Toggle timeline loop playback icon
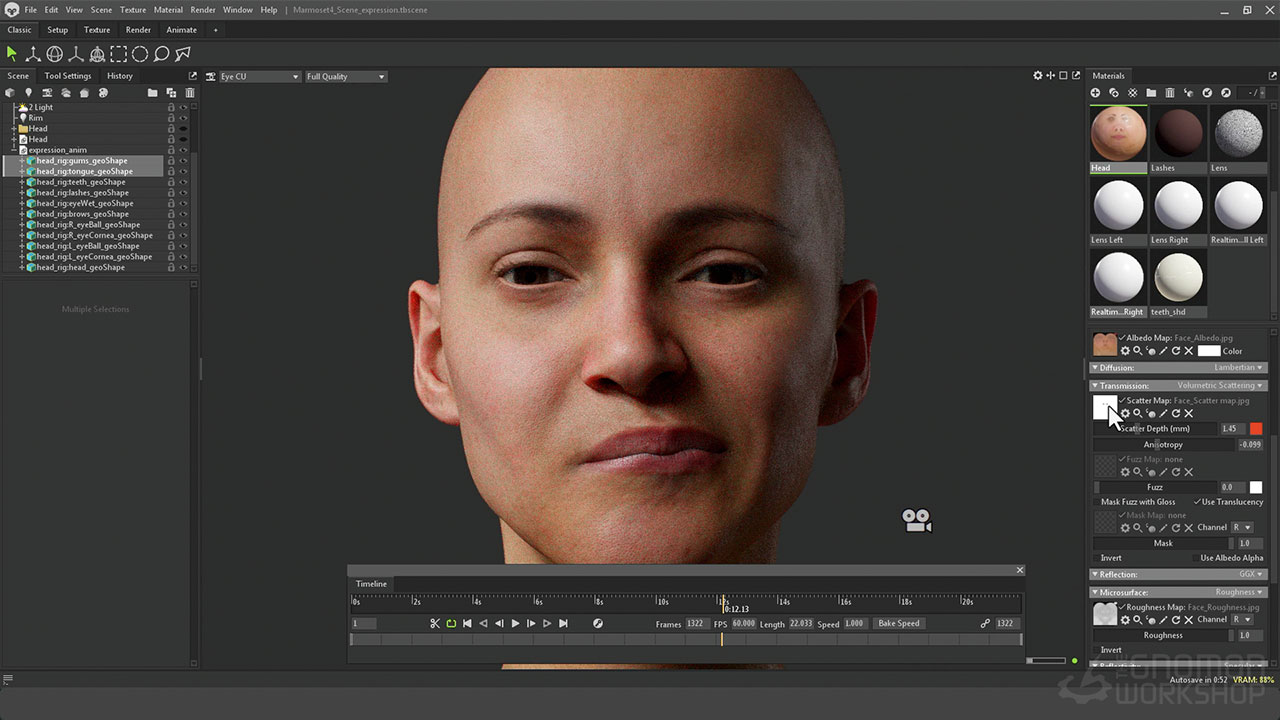This screenshot has height=720, width=1280. [x=451, y=623]
